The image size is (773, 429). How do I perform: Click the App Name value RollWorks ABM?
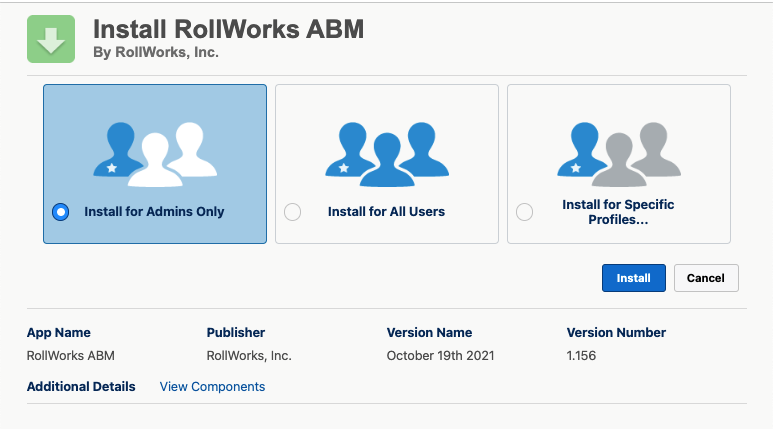(71, 355)
